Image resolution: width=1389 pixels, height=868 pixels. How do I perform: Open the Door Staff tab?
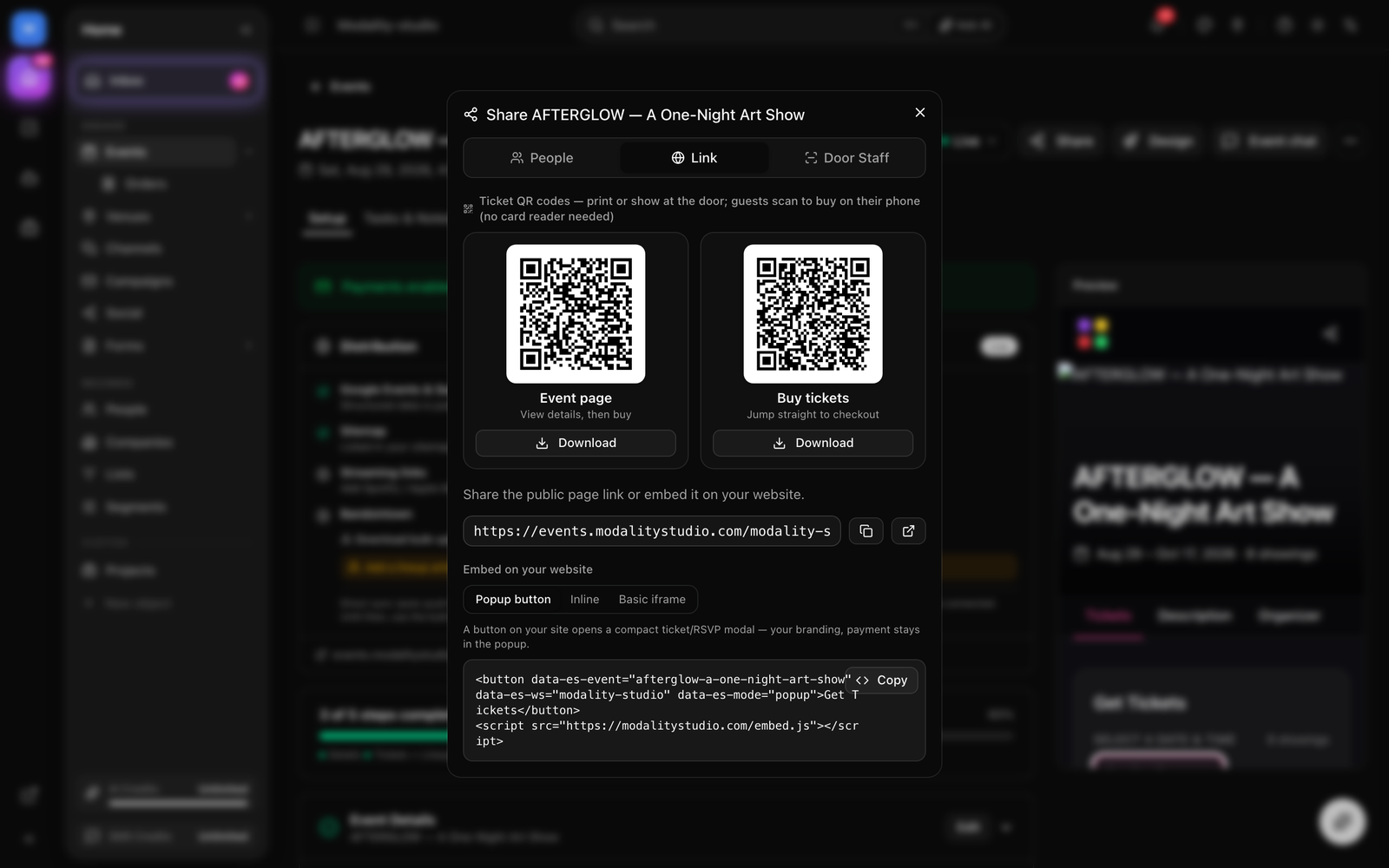tap(846, 158)
